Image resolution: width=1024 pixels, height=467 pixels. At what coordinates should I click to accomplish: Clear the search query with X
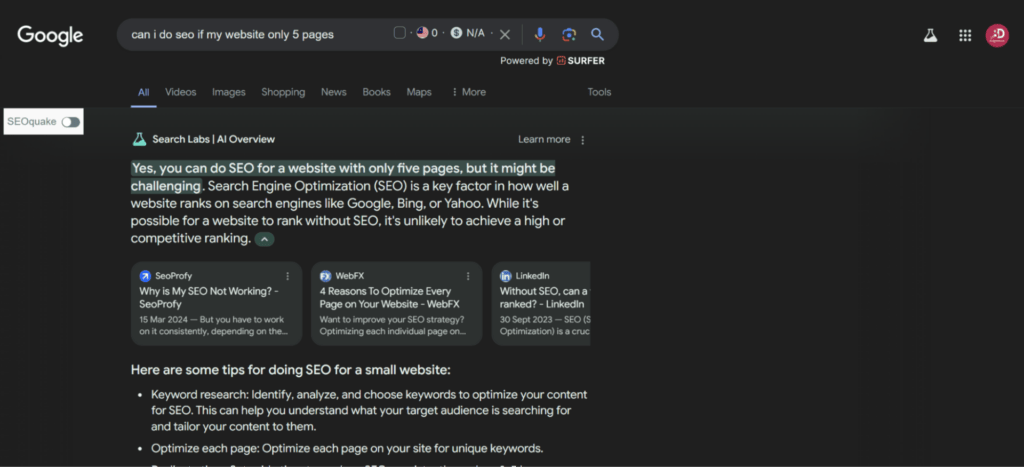click(505, 35)
